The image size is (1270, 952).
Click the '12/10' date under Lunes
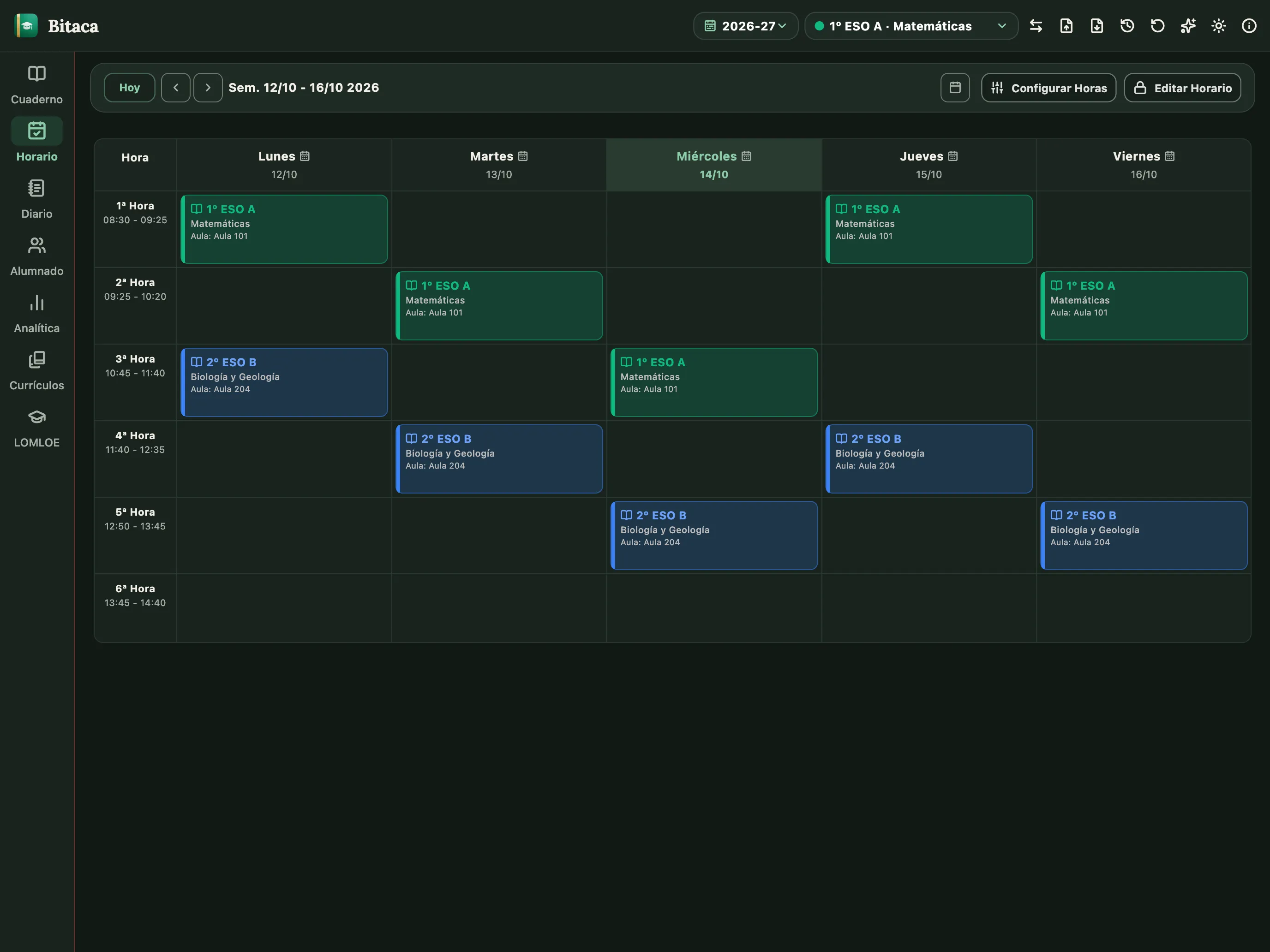pos(284,174)
